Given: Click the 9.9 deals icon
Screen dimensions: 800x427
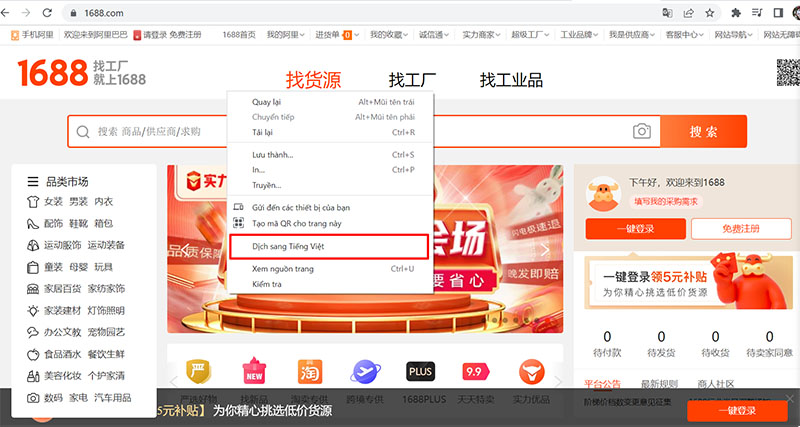Looking at the screenshot, I should coord(474,372).
